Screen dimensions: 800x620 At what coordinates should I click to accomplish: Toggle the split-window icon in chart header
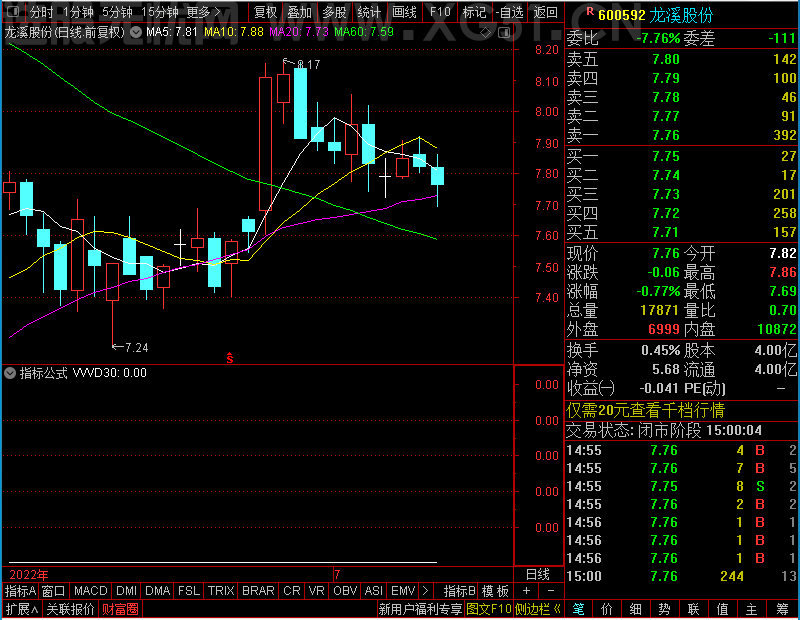[504, 33]
